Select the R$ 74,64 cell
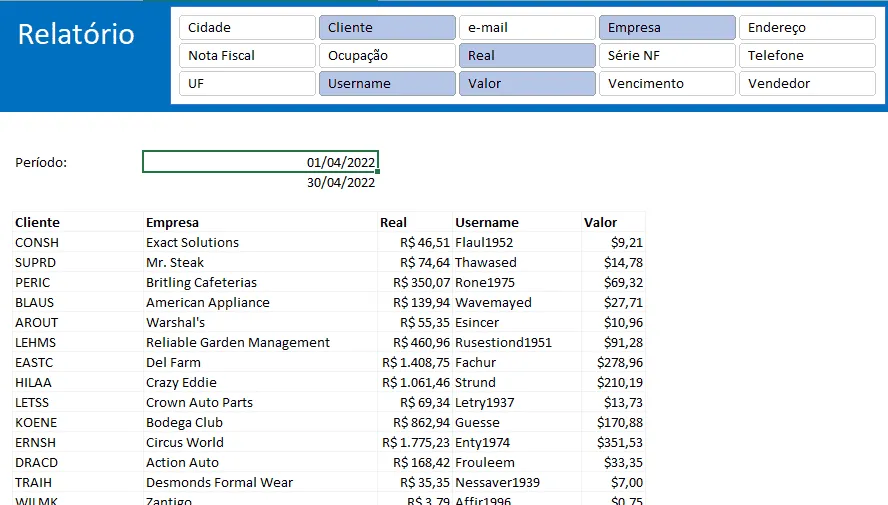The width and height of the screenshot is (888, 505). [415, 263]
